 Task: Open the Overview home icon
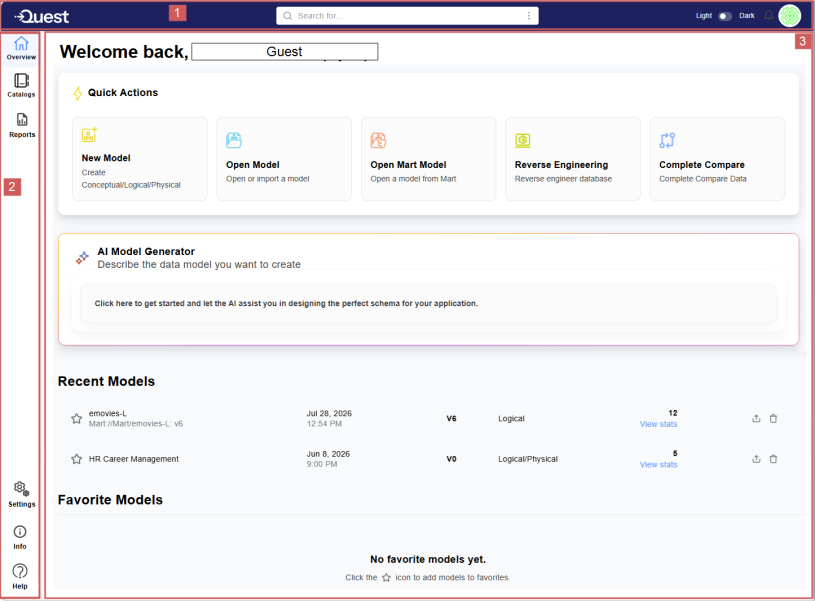click(21, 44)
